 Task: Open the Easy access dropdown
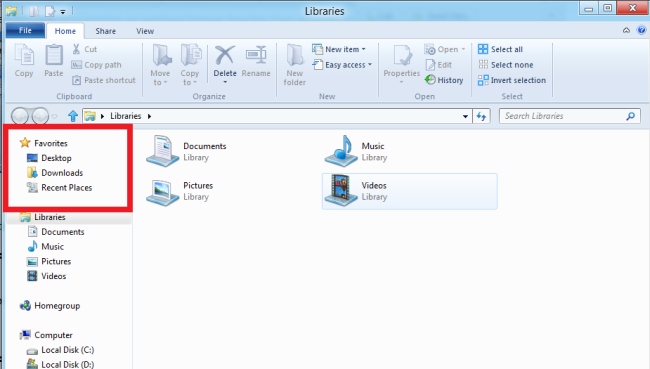click(342, 65)
